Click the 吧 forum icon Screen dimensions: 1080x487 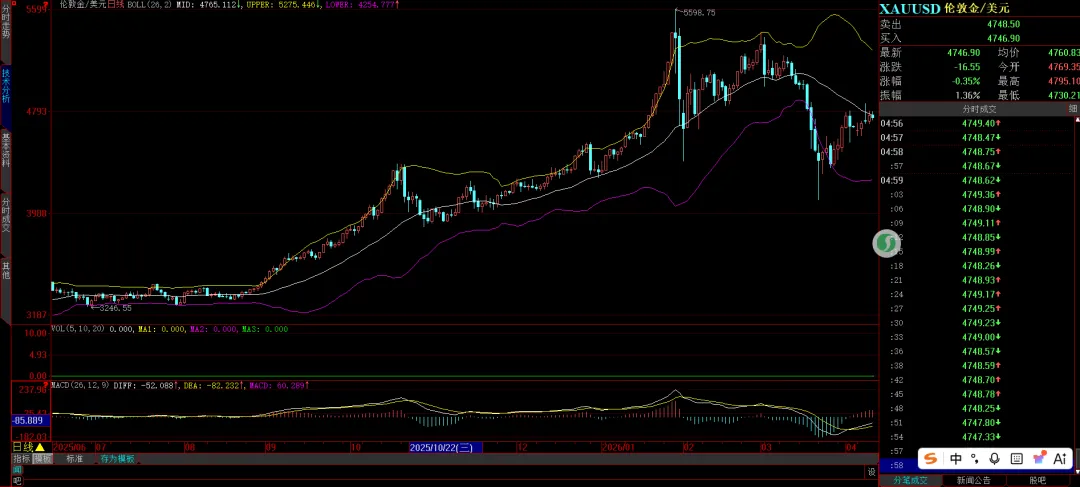pos(18,480)
